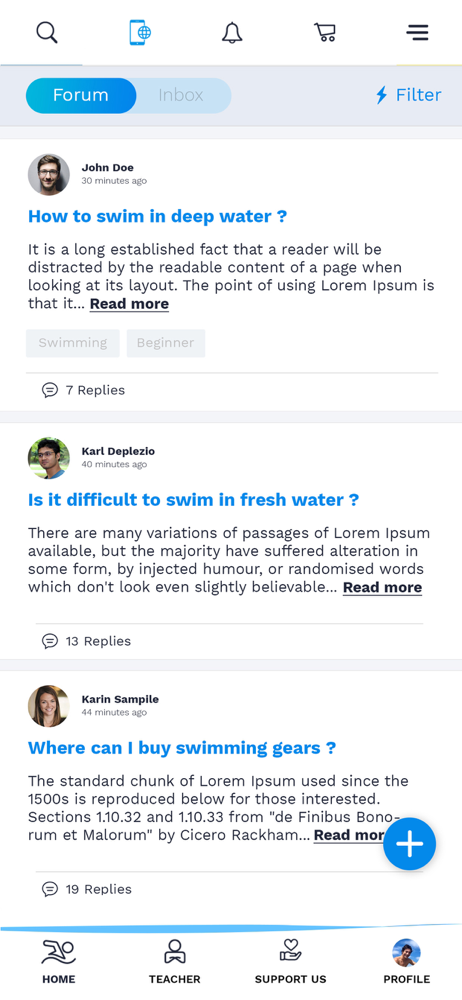
Task: Open the Teacher tab icon
Action: pyautogui.click(x=174, y=952)
